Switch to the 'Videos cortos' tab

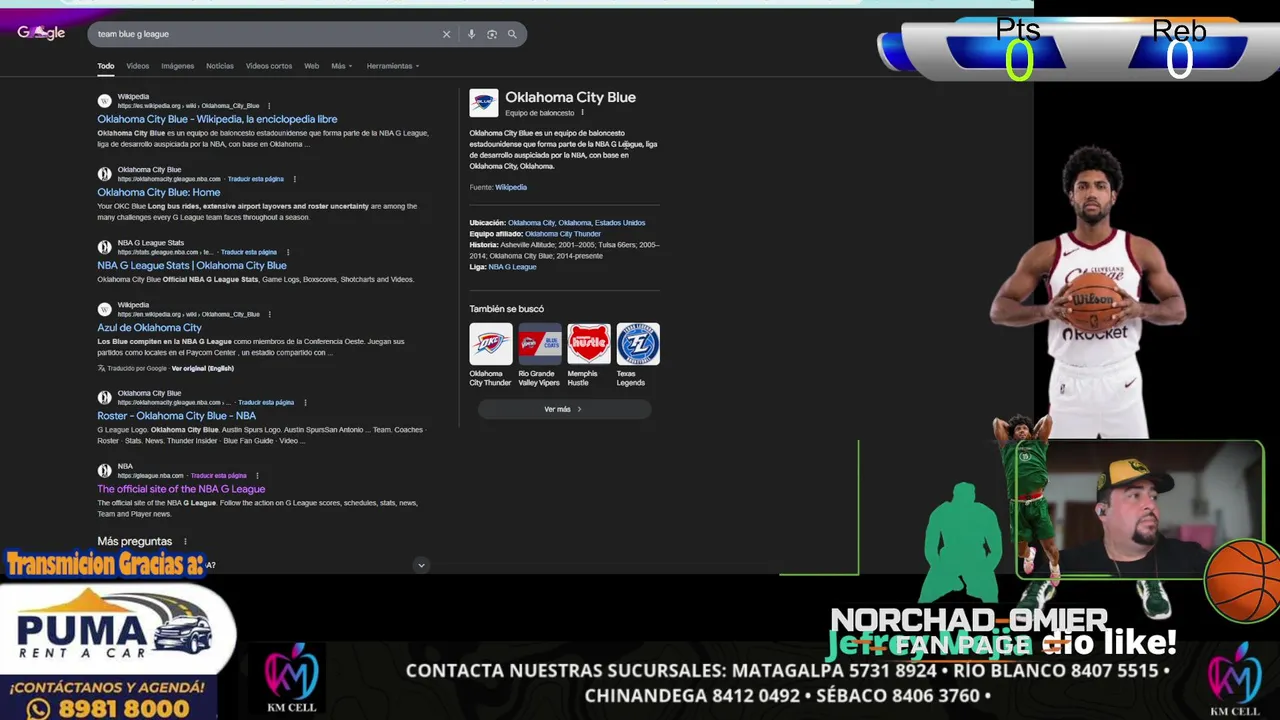tap(269, 66)
